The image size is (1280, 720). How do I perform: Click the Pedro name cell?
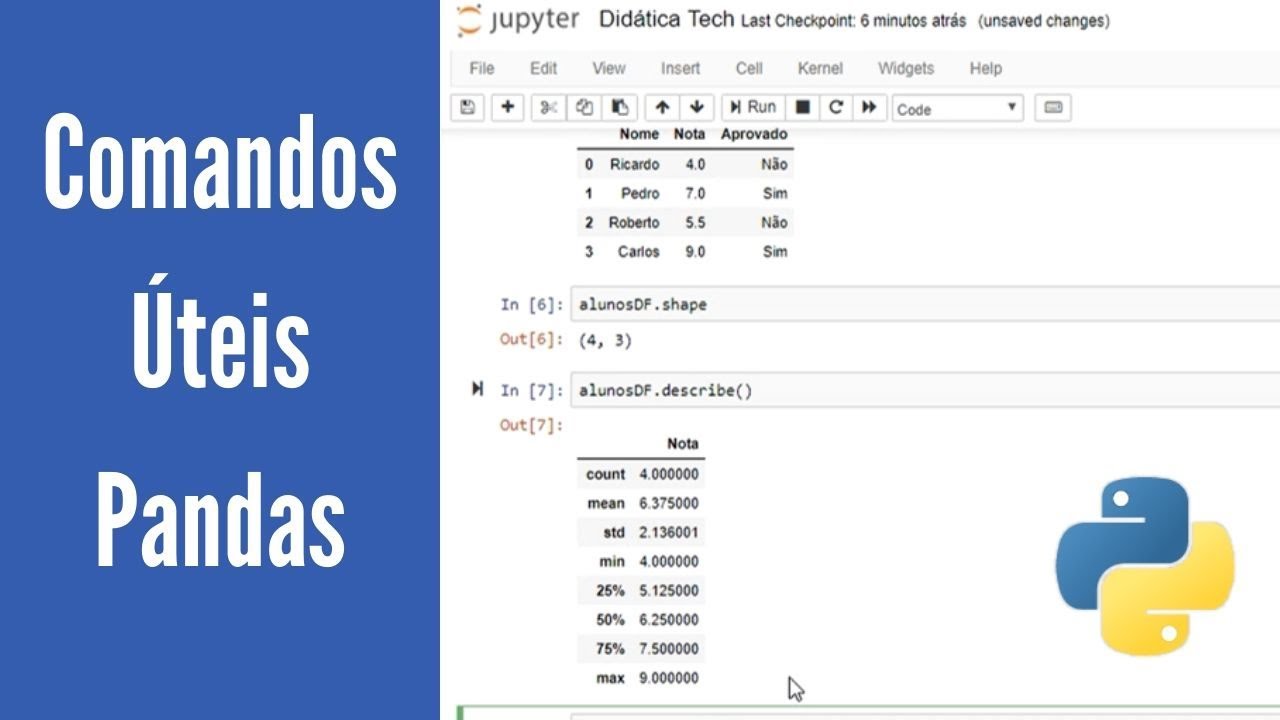coord(640,193)
